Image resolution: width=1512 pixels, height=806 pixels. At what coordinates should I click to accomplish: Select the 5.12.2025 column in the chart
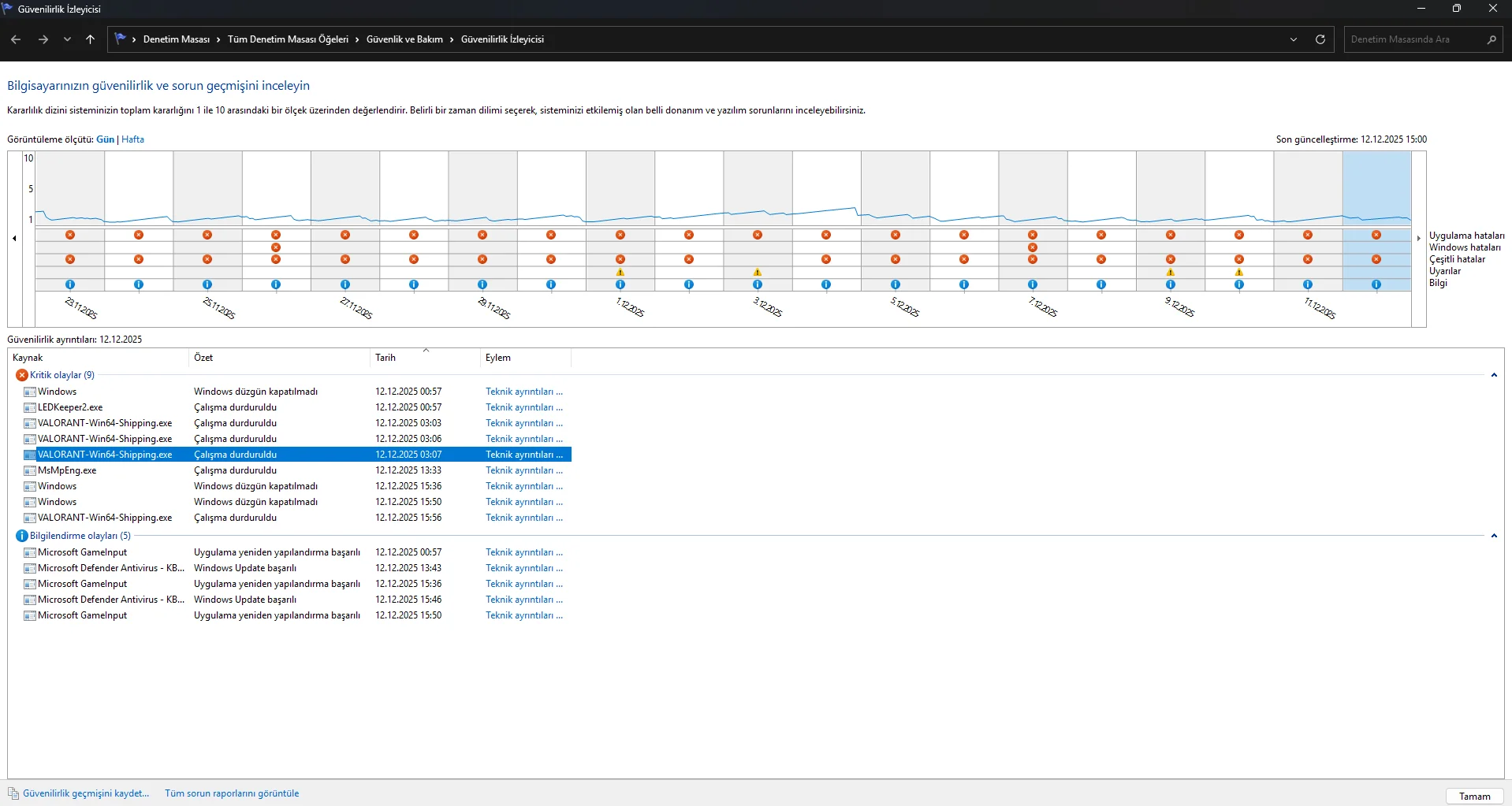(x=896, y=221)
